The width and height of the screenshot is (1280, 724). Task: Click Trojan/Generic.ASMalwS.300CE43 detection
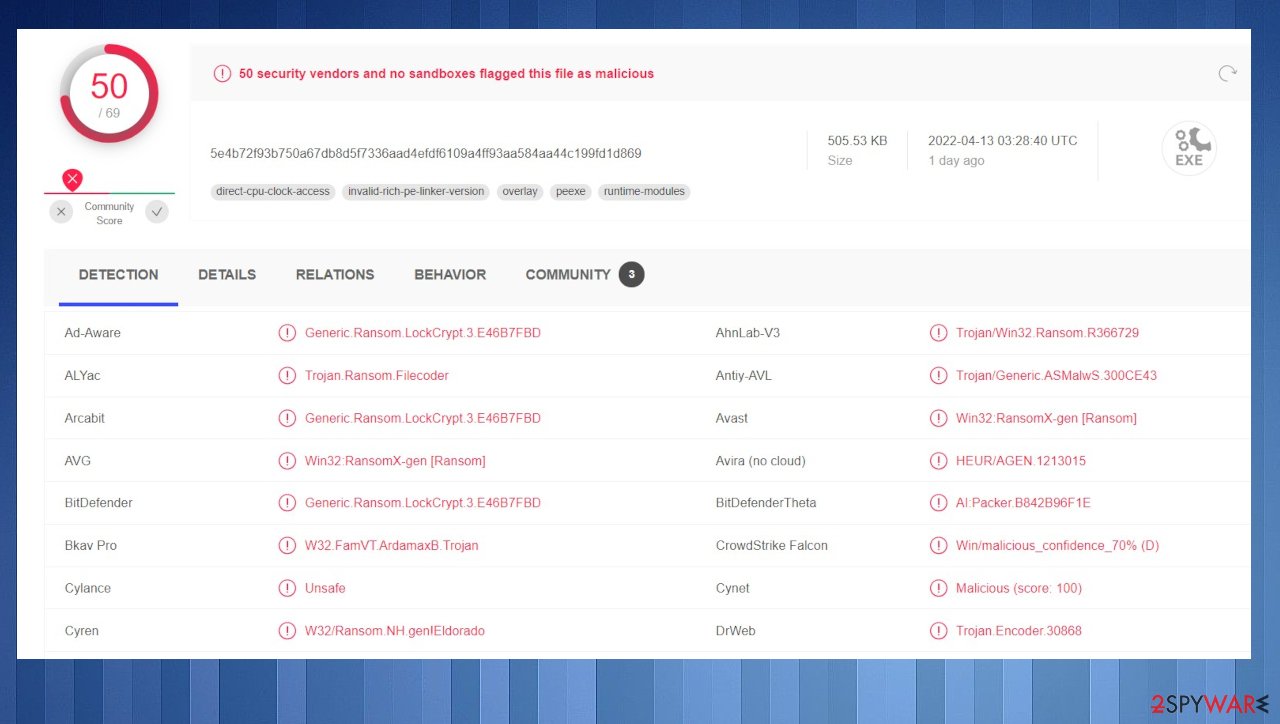1056,376
